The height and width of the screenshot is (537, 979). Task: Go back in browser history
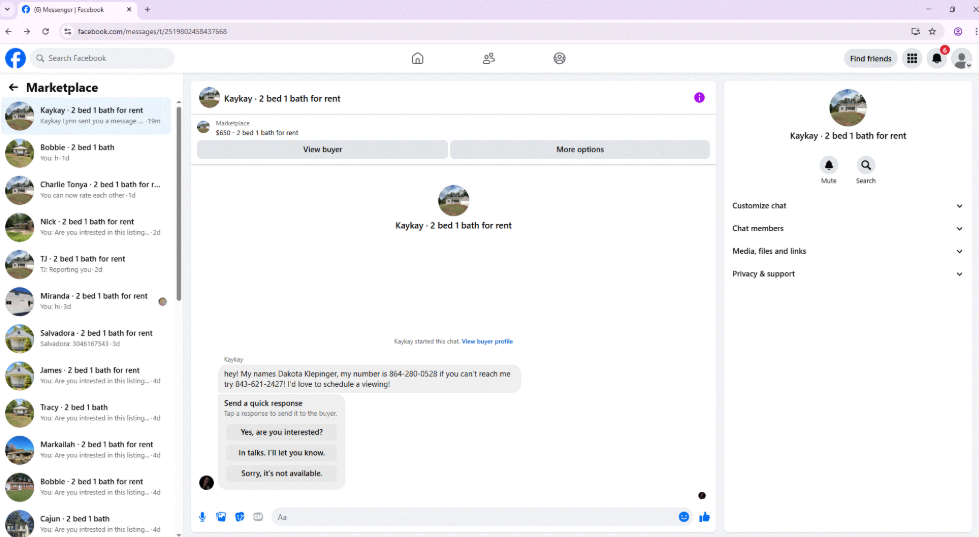[8, 31]
